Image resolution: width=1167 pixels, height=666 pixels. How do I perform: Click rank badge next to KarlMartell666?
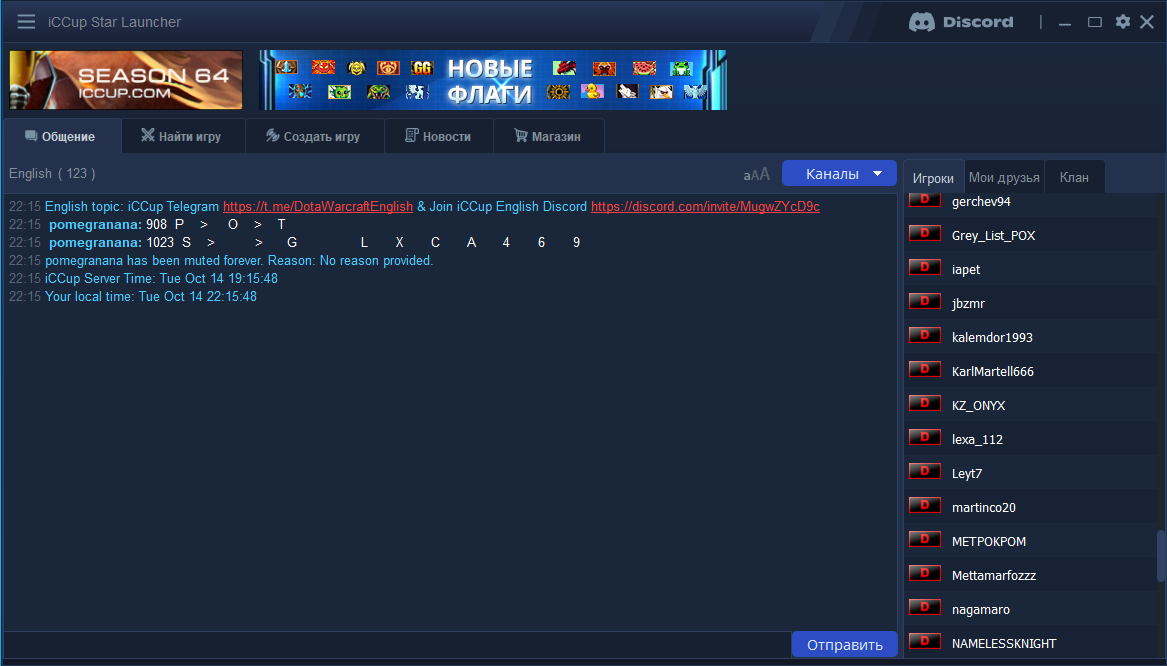tap(925, 369)
